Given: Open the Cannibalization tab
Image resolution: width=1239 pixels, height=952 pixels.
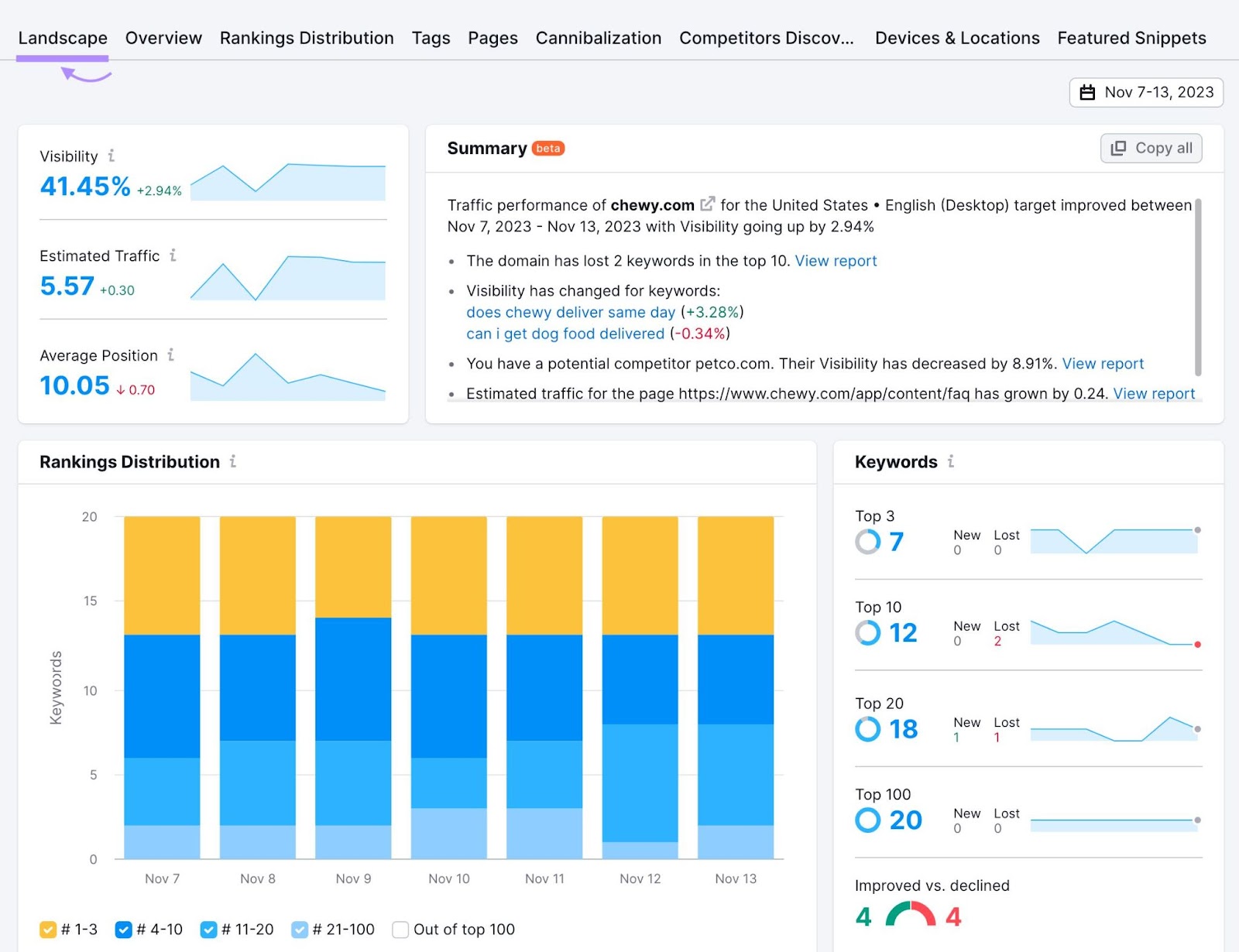Looking at the screenshot, I should click(598, 37).
